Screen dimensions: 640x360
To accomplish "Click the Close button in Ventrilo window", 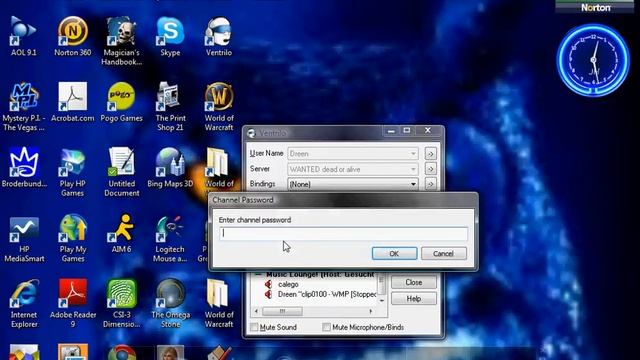I will click(413, 282).
